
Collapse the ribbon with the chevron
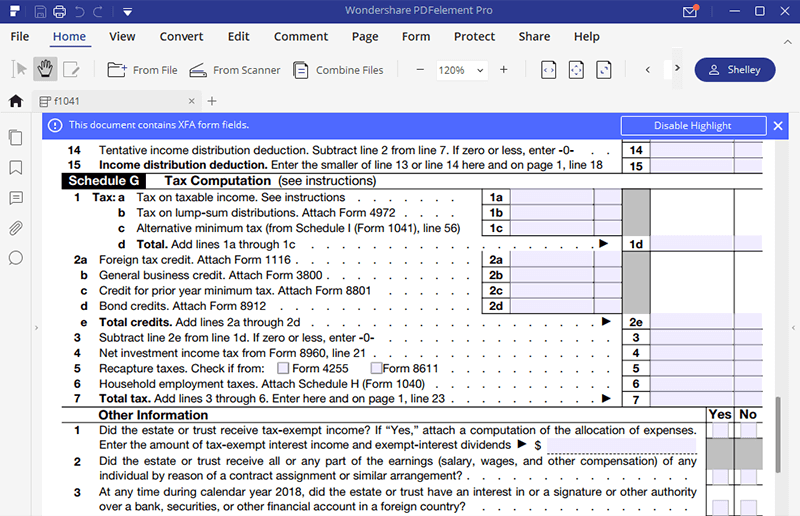pos(787,42)
